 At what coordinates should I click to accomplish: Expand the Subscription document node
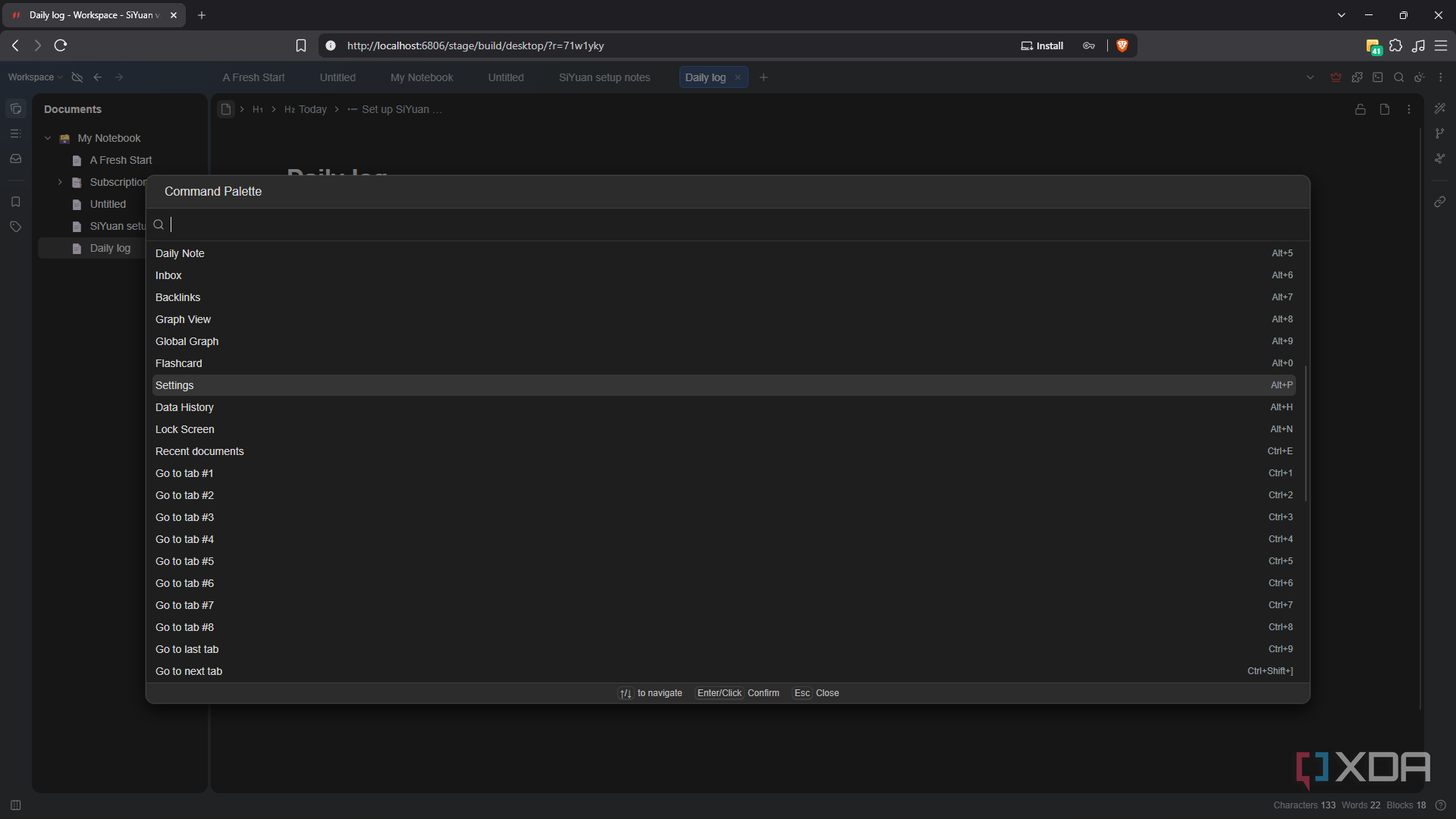(60, 183)
